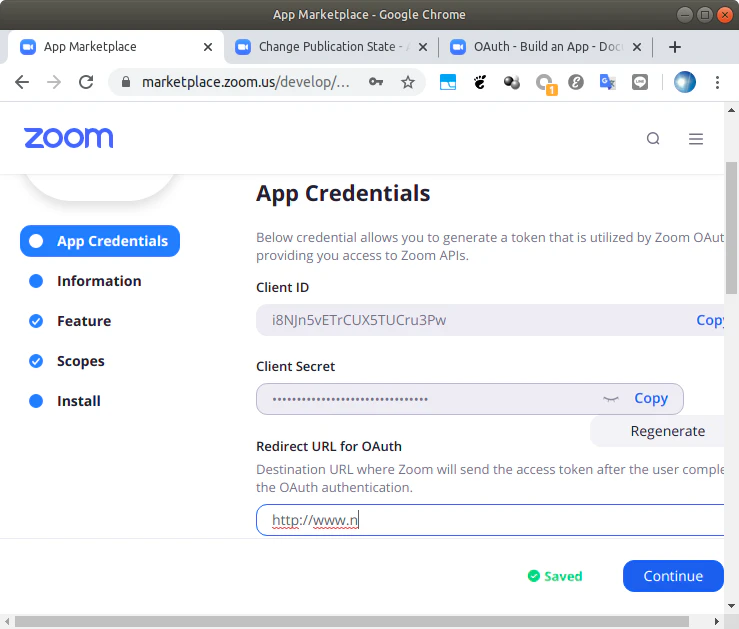Screen dimensions: 739x629
Task: Close the OAuth Build an App tab
Action: (x=637, y=47)
